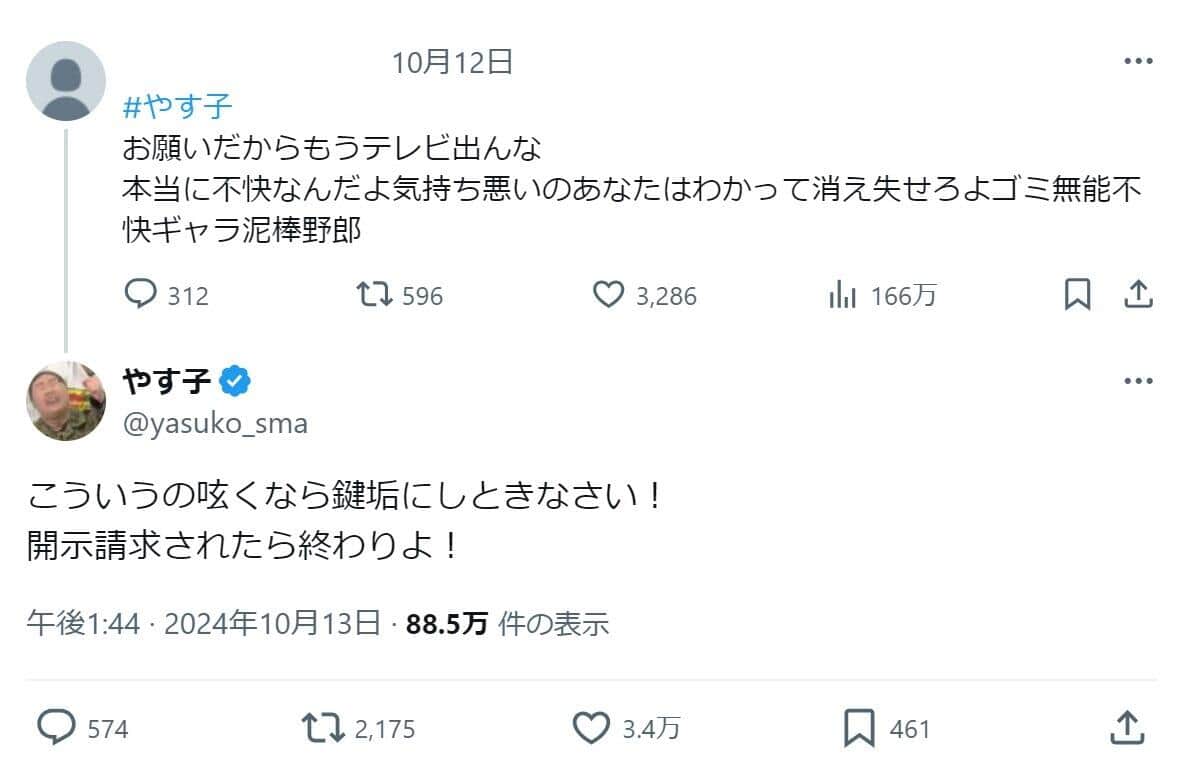Open view analytics showing 166万

tap(842, 295)
